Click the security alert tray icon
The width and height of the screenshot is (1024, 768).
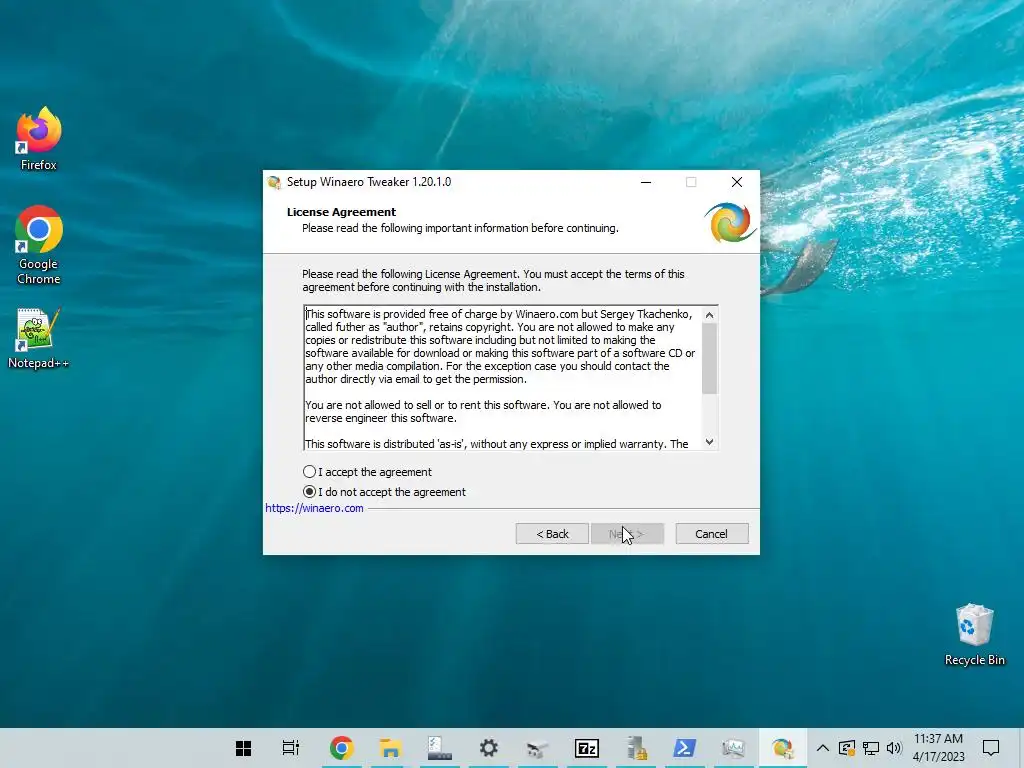click(x=846, y=748)
